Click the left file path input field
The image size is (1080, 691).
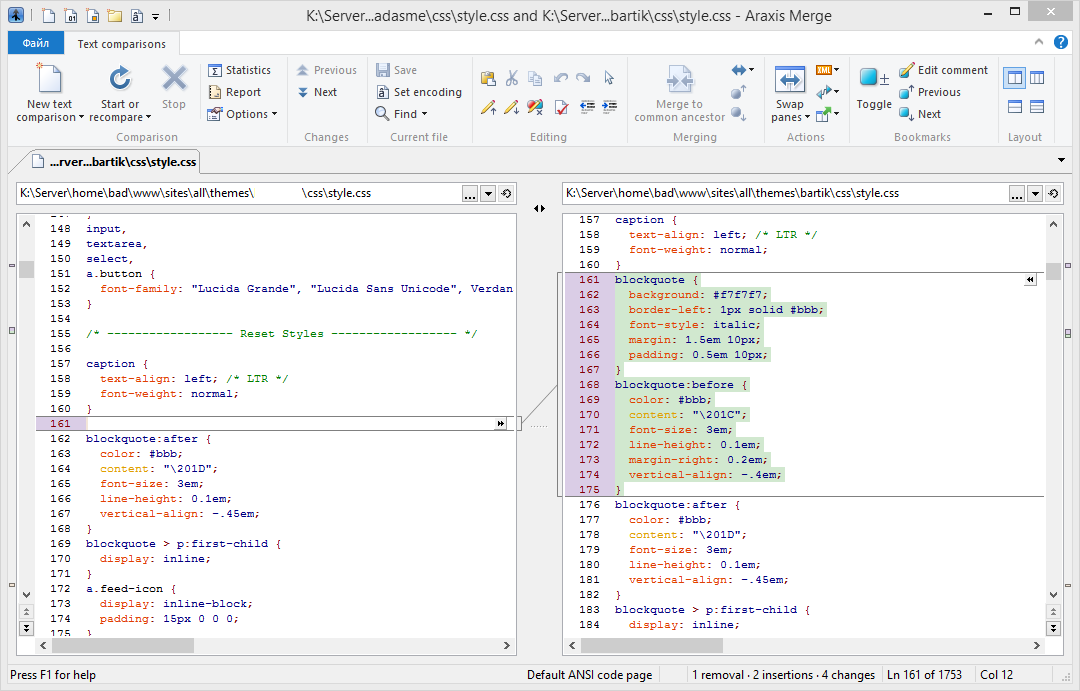238,194
